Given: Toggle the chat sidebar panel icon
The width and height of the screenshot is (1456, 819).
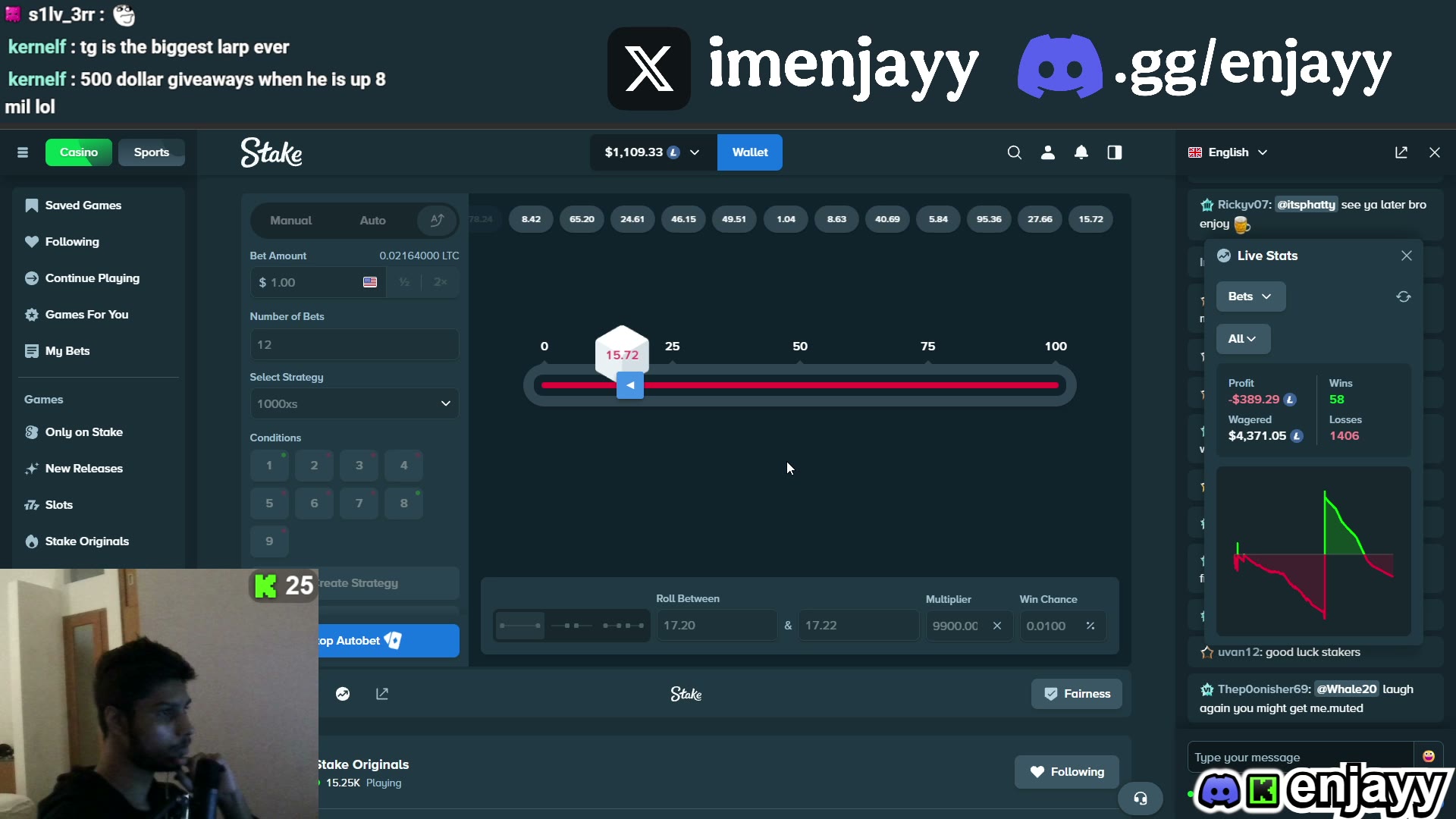Looking at the screenshot, I should pyautogui.click(x=1115, y=152).
